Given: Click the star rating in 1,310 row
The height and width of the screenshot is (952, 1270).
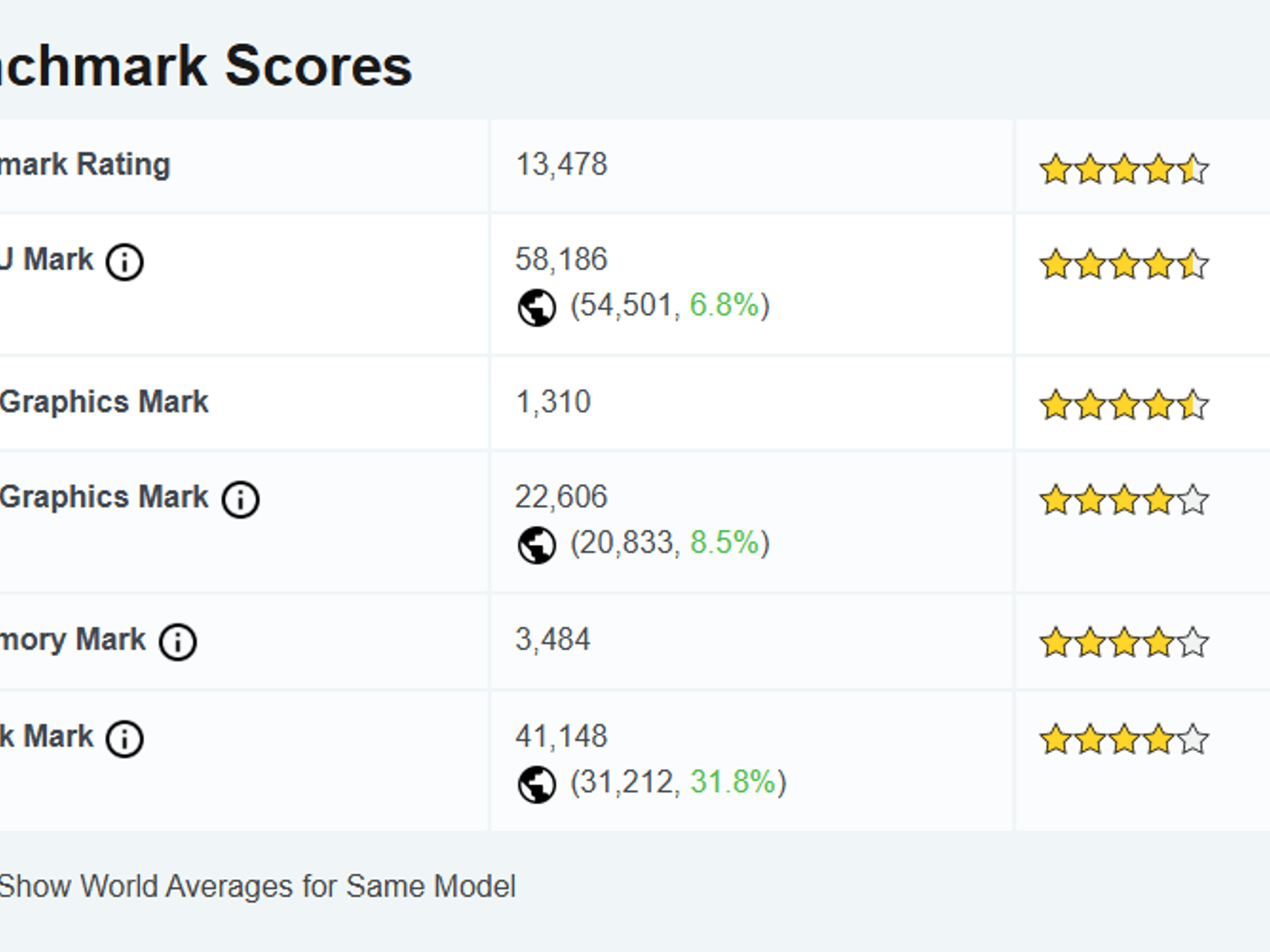Looking at the screenshot, I should 1124,405.
